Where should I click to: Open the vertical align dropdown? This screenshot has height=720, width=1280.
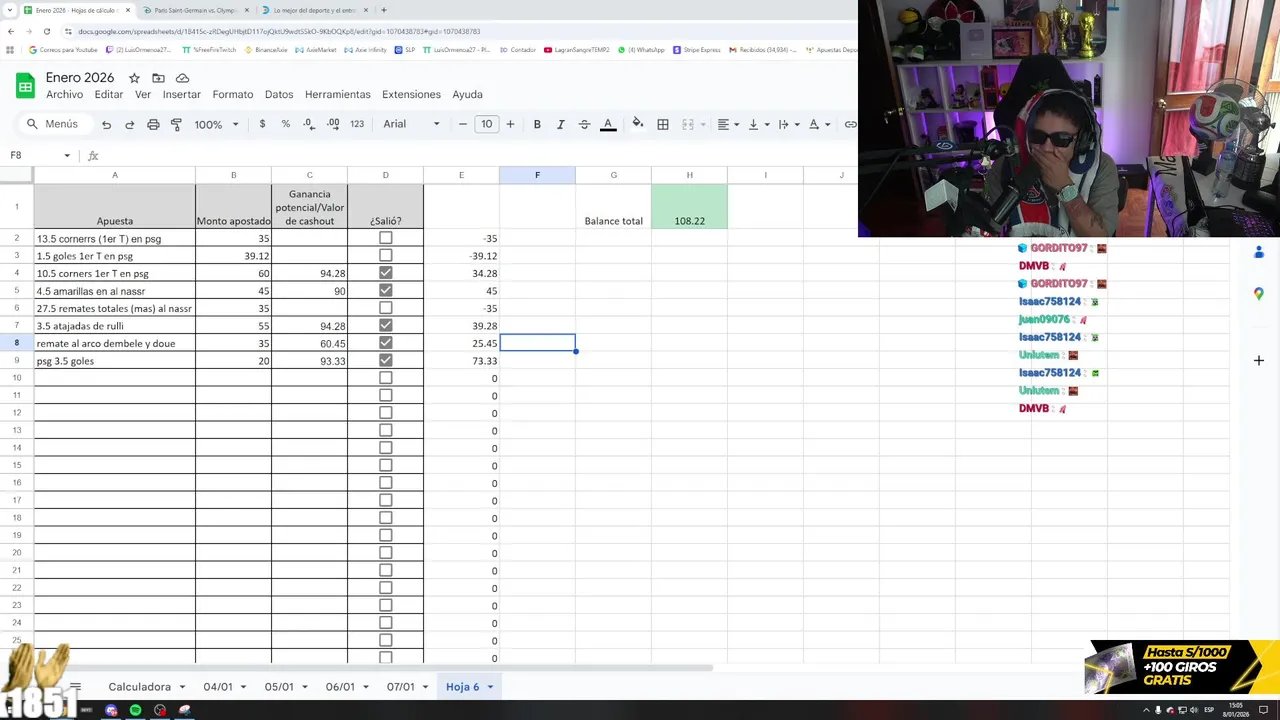[758, 124]
